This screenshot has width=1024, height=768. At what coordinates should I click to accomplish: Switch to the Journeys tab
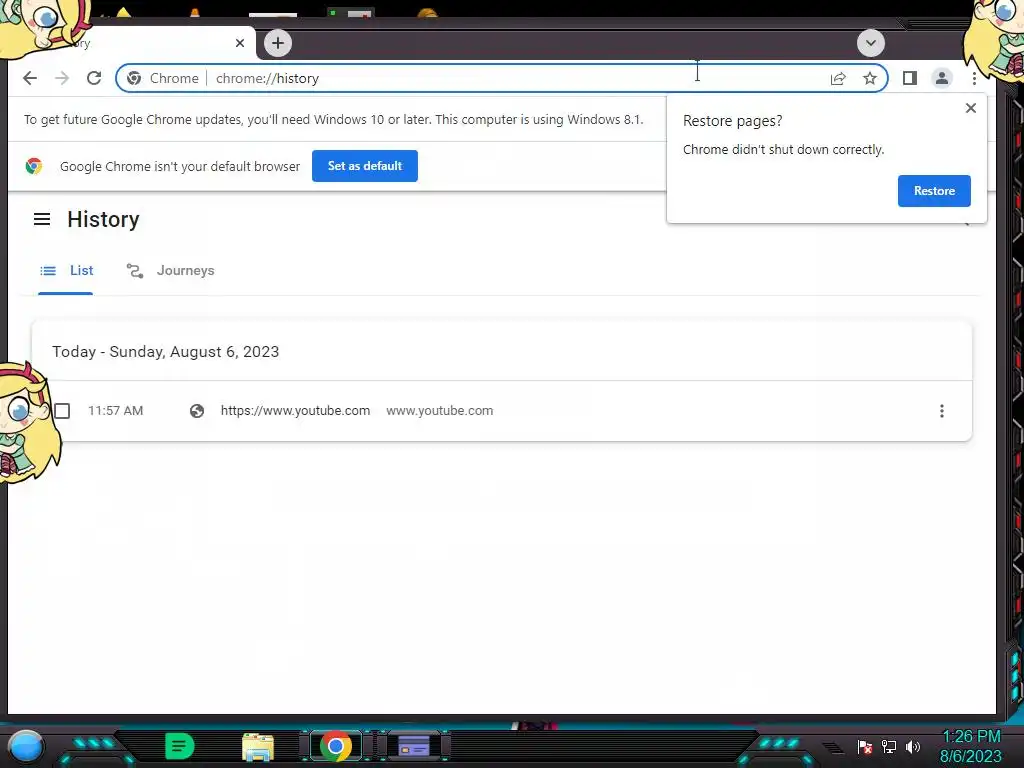click(170, 271)
